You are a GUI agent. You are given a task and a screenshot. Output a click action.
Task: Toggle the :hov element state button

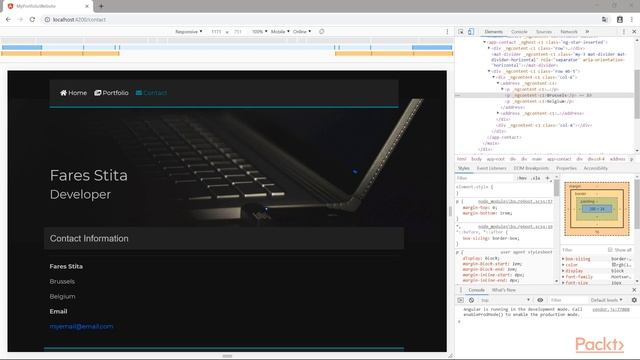point(522,178)
